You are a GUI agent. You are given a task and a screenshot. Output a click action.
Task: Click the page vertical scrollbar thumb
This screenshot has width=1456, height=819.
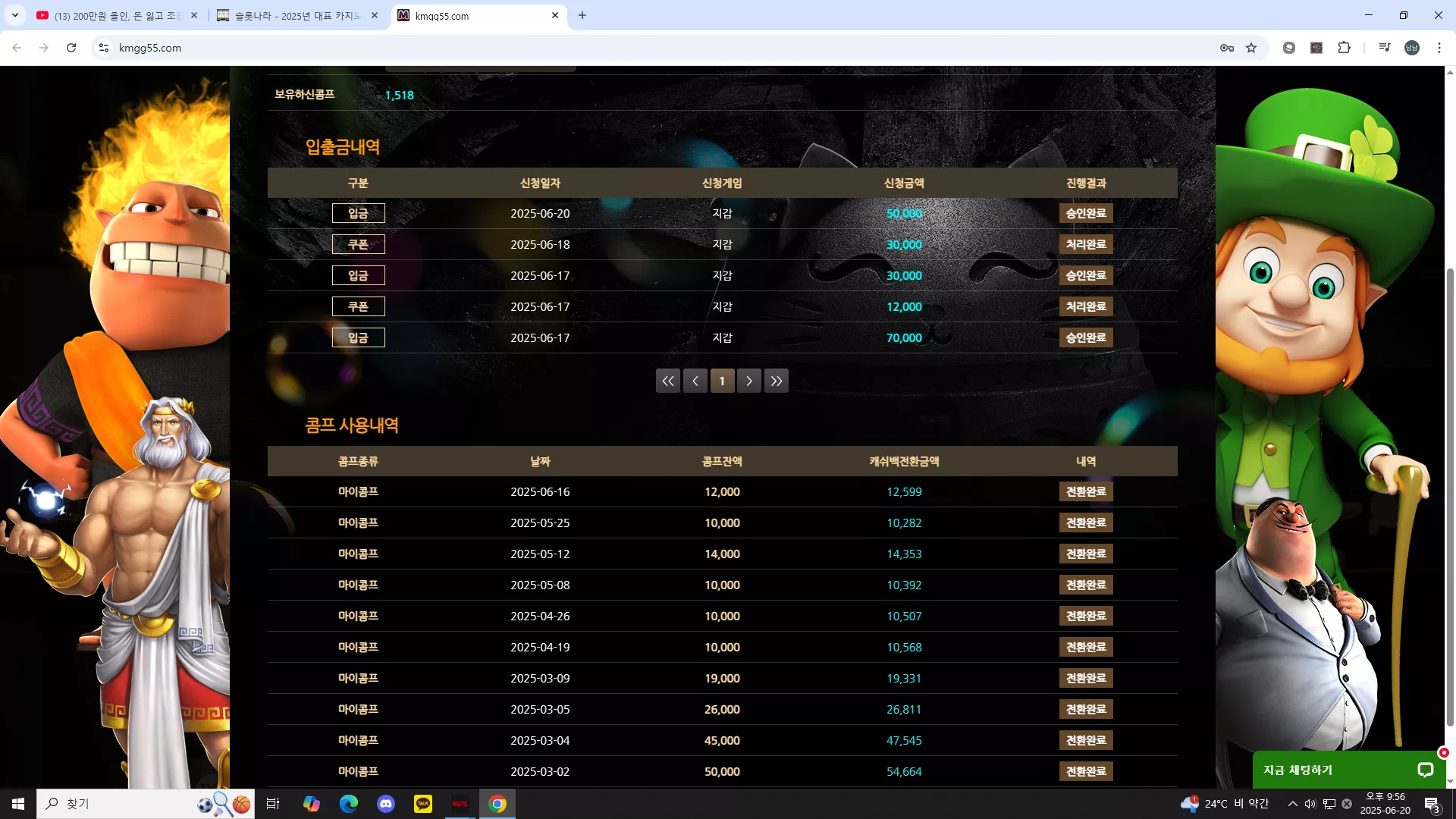pyautogui.click(x=1450, y=497)
